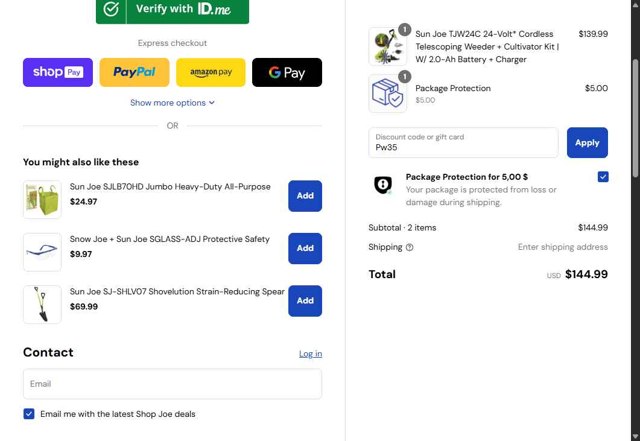
Task: Open the Weeder Cultivator Kit thumbnail
Action: [x=387, y=47]
